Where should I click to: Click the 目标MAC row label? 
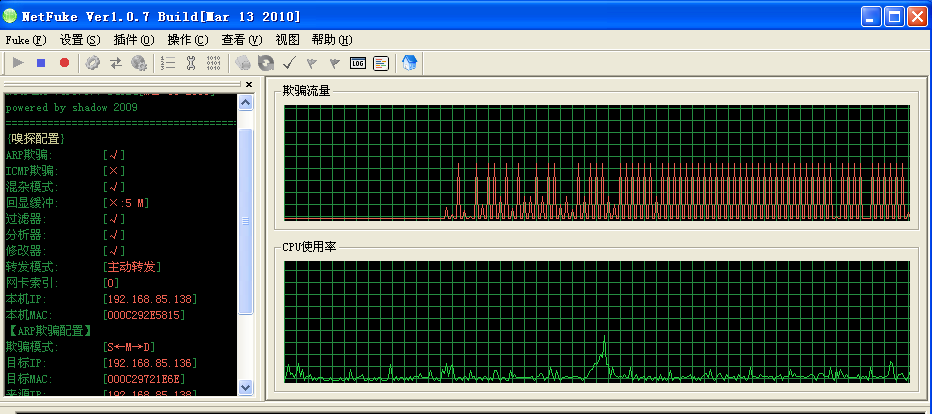[x=29, y=378]
